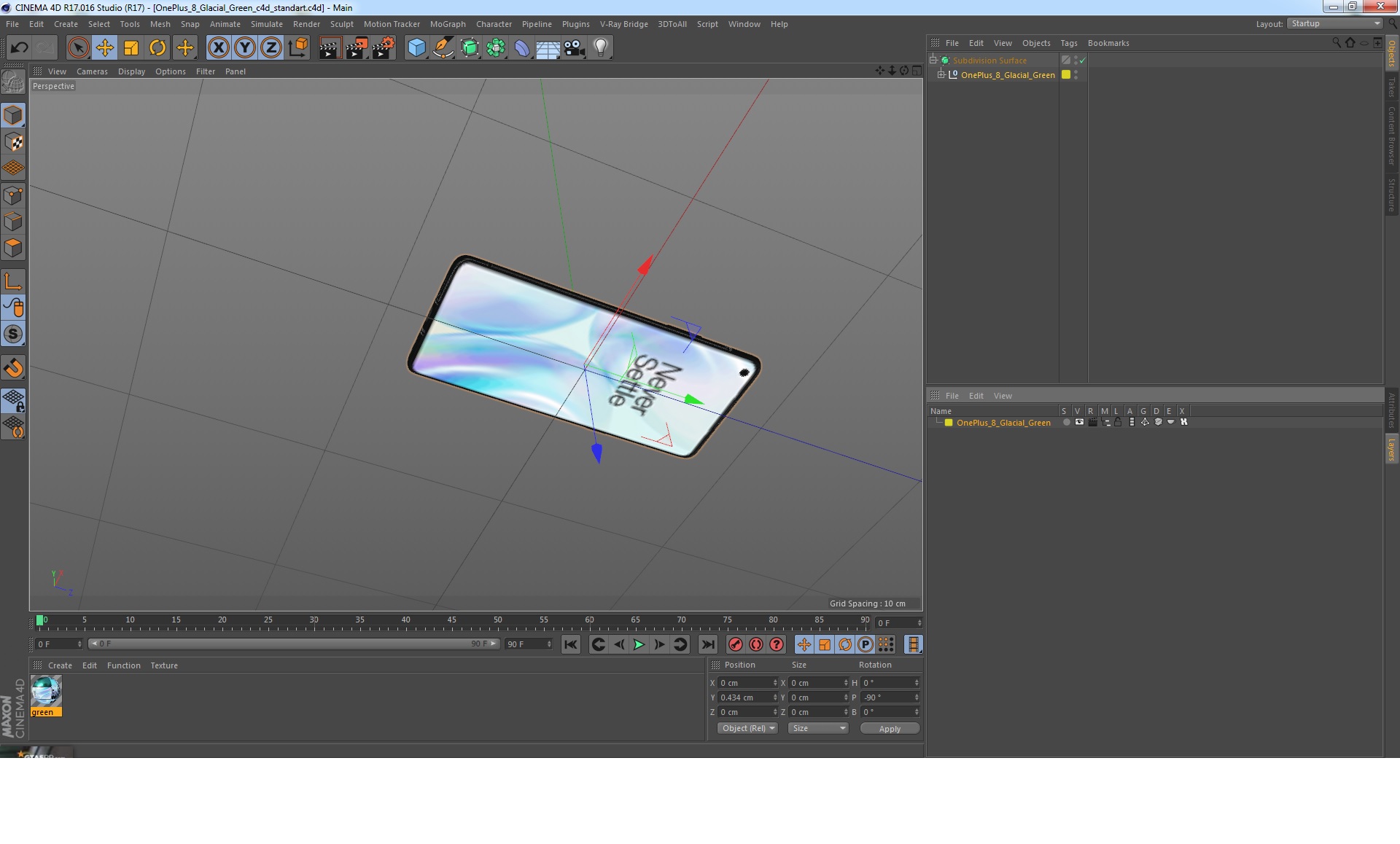Toggle X axis lock

218,48
